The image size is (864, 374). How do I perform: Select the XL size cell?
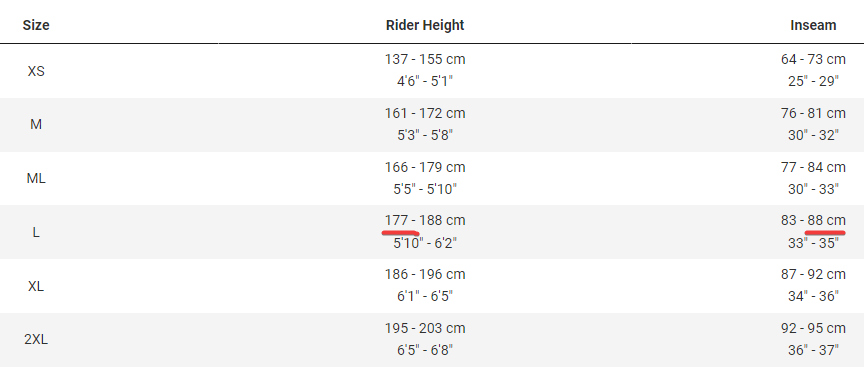pyautogui.click(x=36, y=286)
